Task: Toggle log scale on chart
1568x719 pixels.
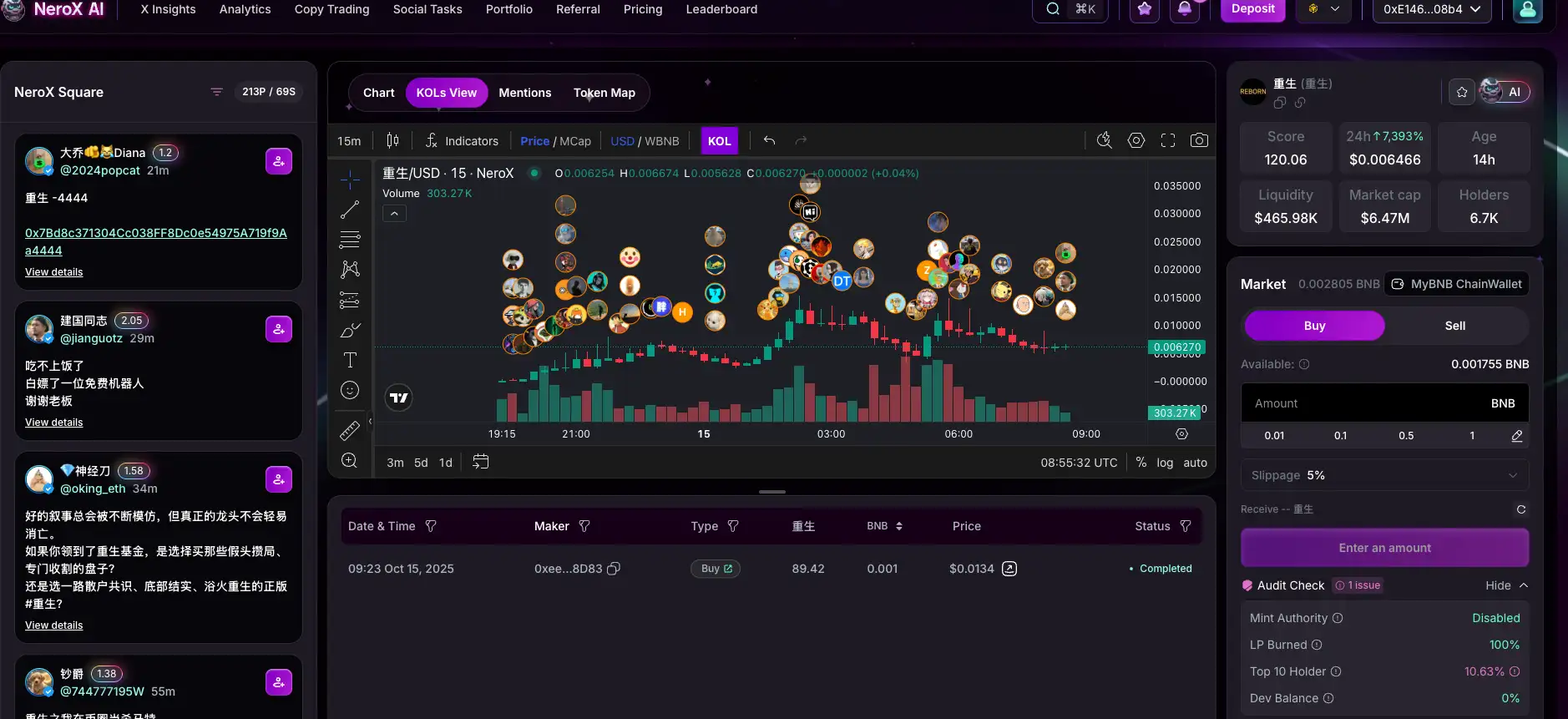Action: click(1165, 463)
